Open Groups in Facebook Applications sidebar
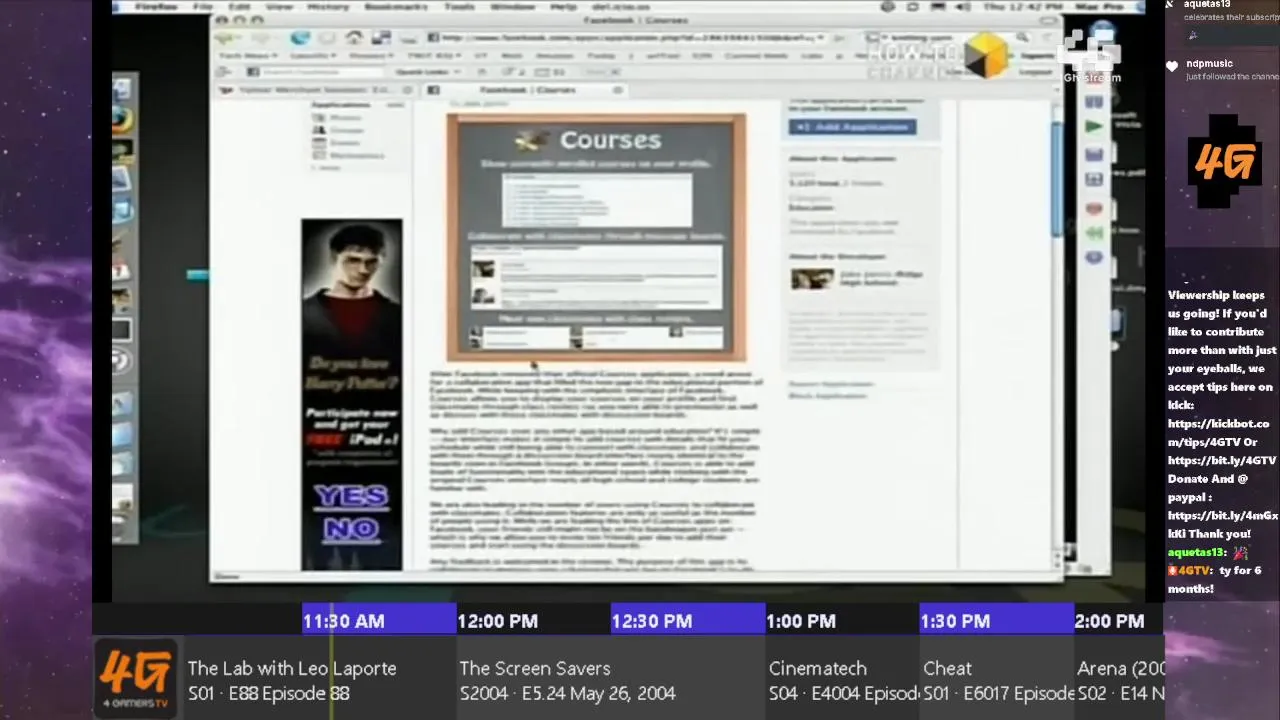Viewport: 1280px width, 720px height. click(347, 130)
